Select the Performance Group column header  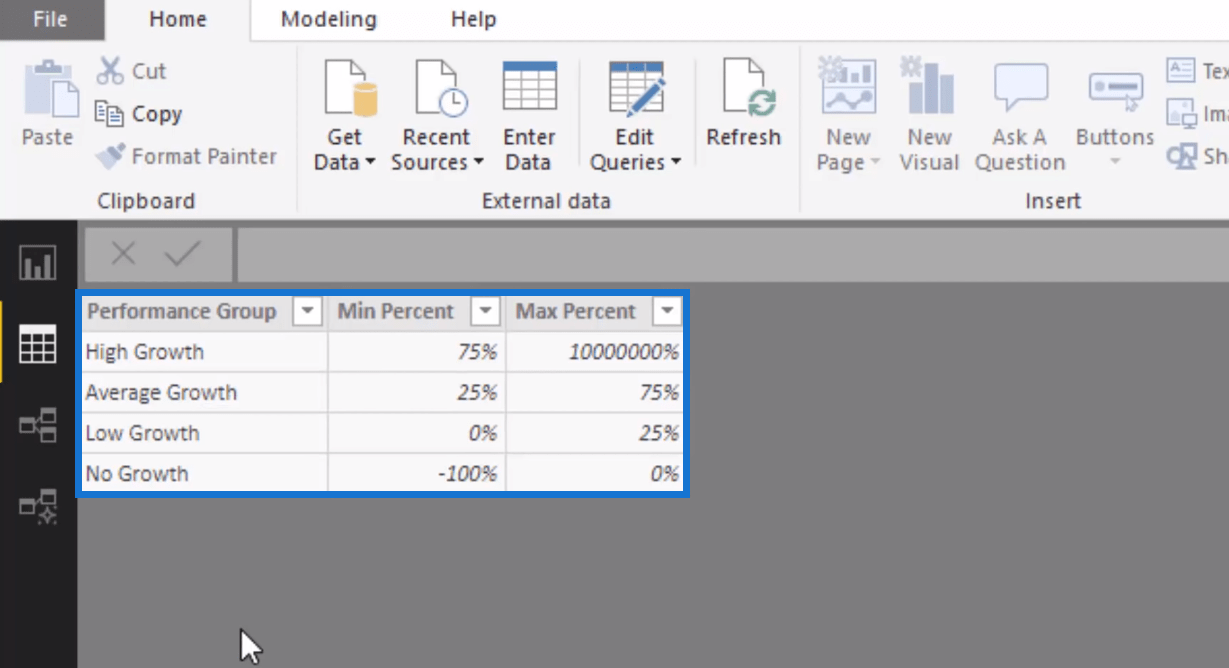[182, 312]
